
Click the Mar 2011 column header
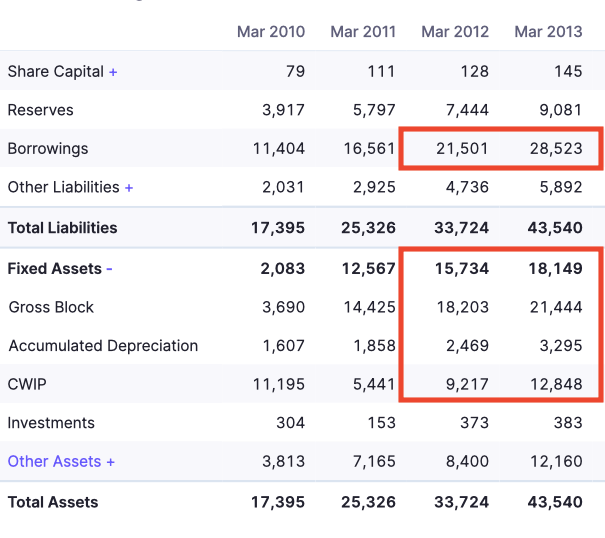[363, 32]
